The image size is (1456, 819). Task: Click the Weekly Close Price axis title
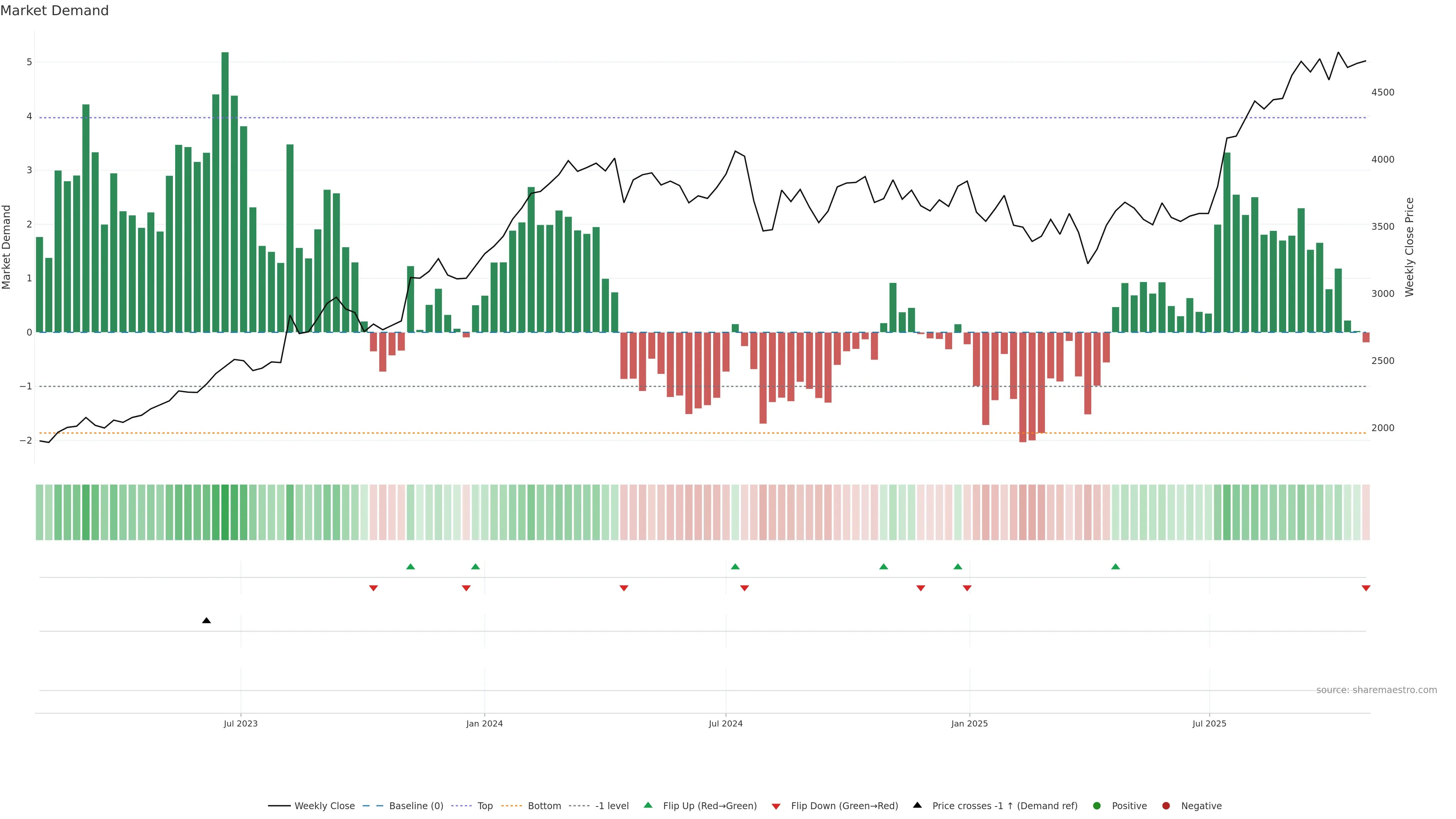click(1410, 247)
